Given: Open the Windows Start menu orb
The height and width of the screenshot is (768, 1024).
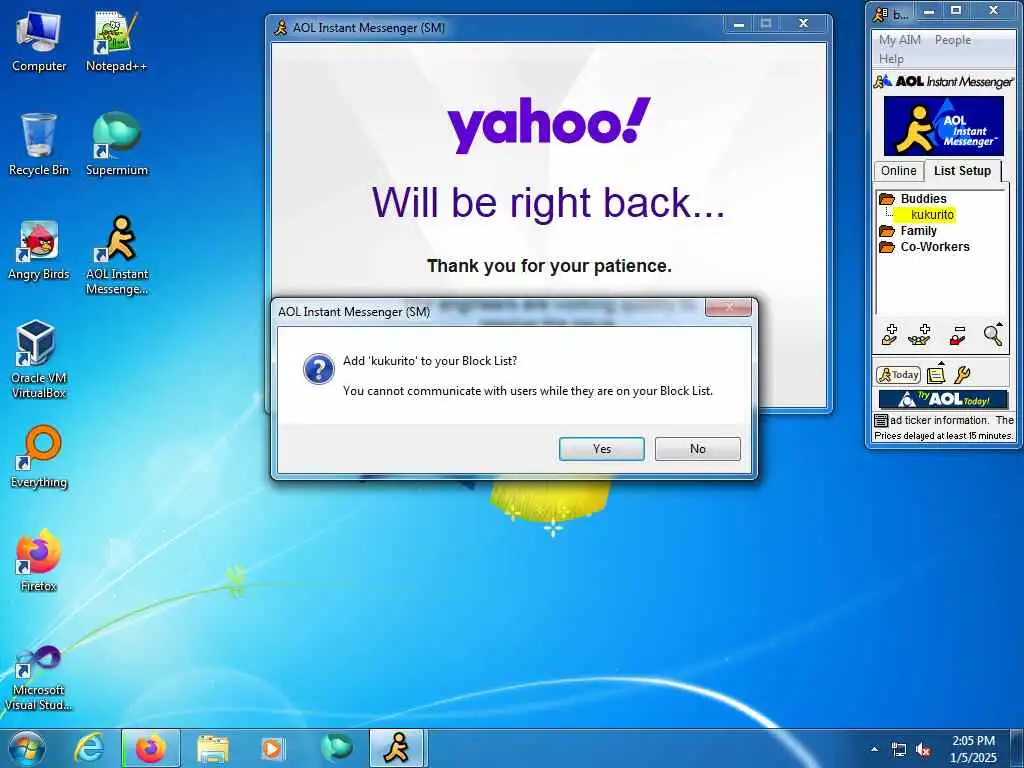Looking at the screenshot, I should (27, 748).
